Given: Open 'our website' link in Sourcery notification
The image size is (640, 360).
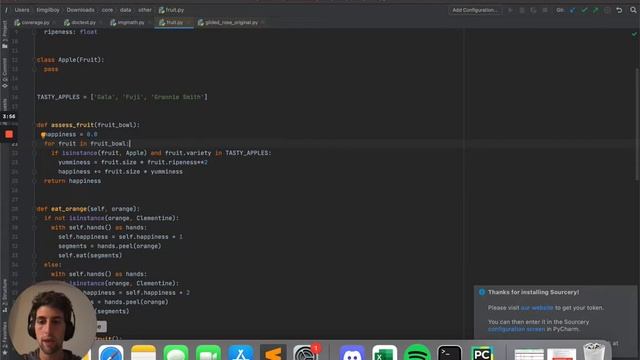Looking at the screenshot, I should pyautogui.click(x=537, y=308).
